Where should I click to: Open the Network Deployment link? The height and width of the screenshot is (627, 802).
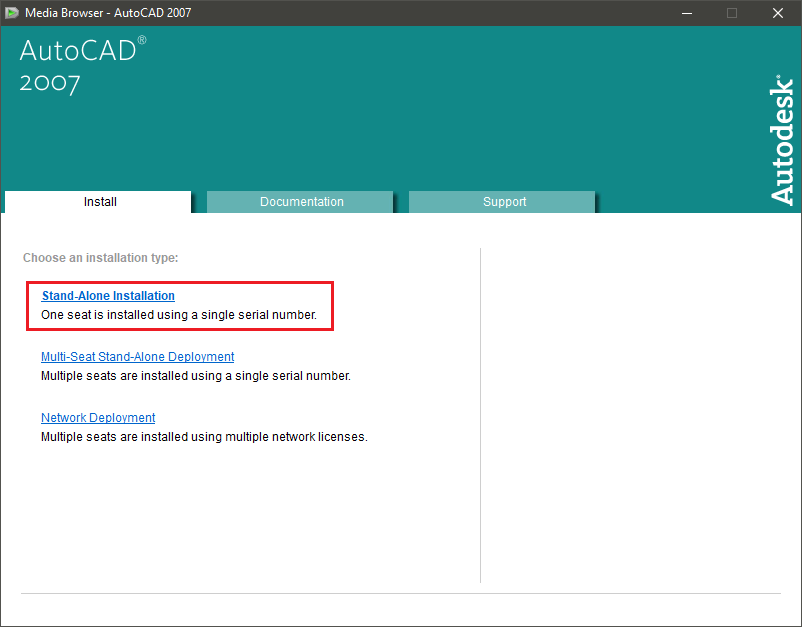98,417
